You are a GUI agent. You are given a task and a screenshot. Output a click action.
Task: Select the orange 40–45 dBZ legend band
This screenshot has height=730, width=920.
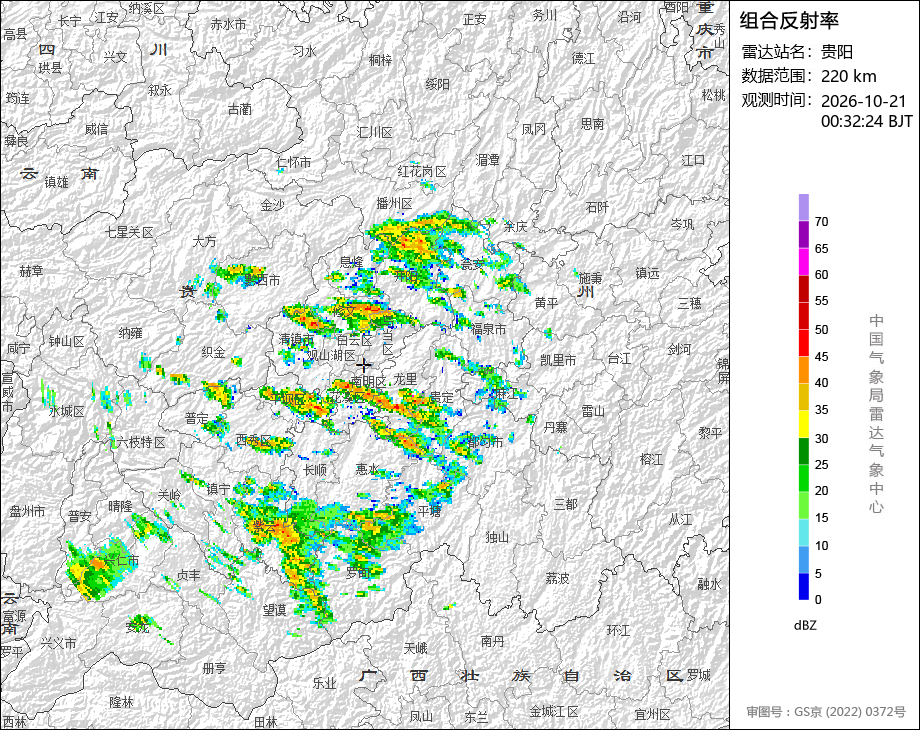804,370
